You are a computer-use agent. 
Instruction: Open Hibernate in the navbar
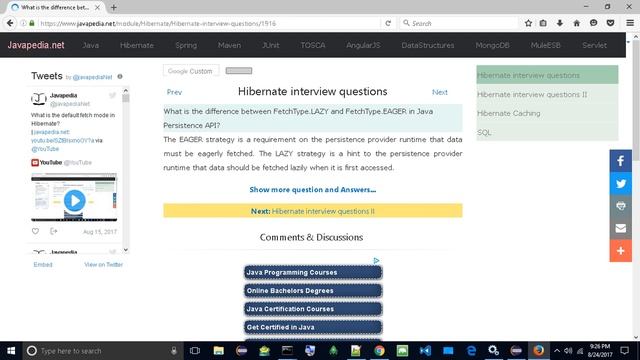137,45
